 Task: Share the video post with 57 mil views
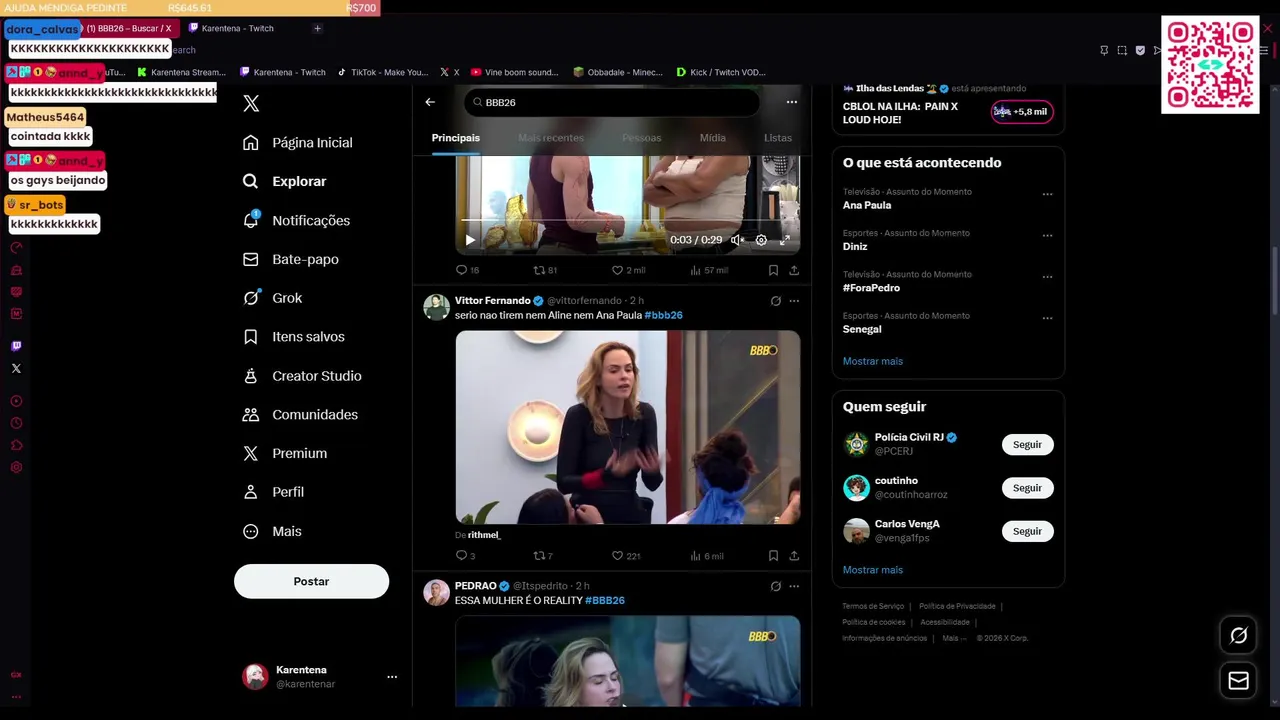[794, 270]
